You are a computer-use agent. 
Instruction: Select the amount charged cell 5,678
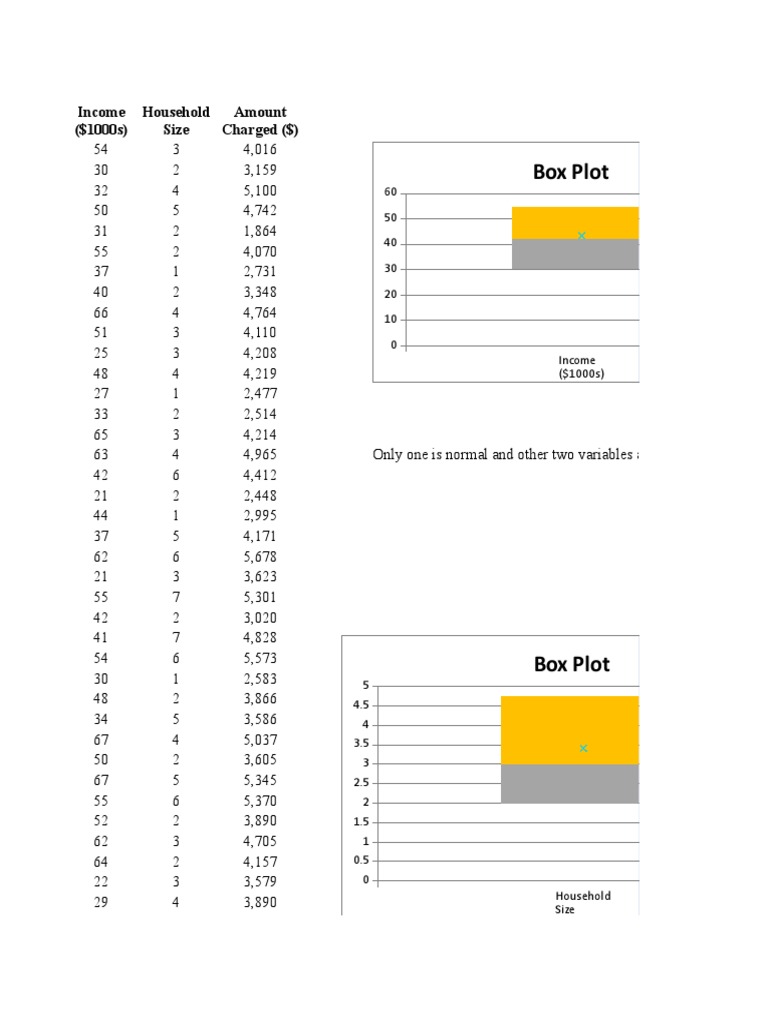(x=260, y=557)
